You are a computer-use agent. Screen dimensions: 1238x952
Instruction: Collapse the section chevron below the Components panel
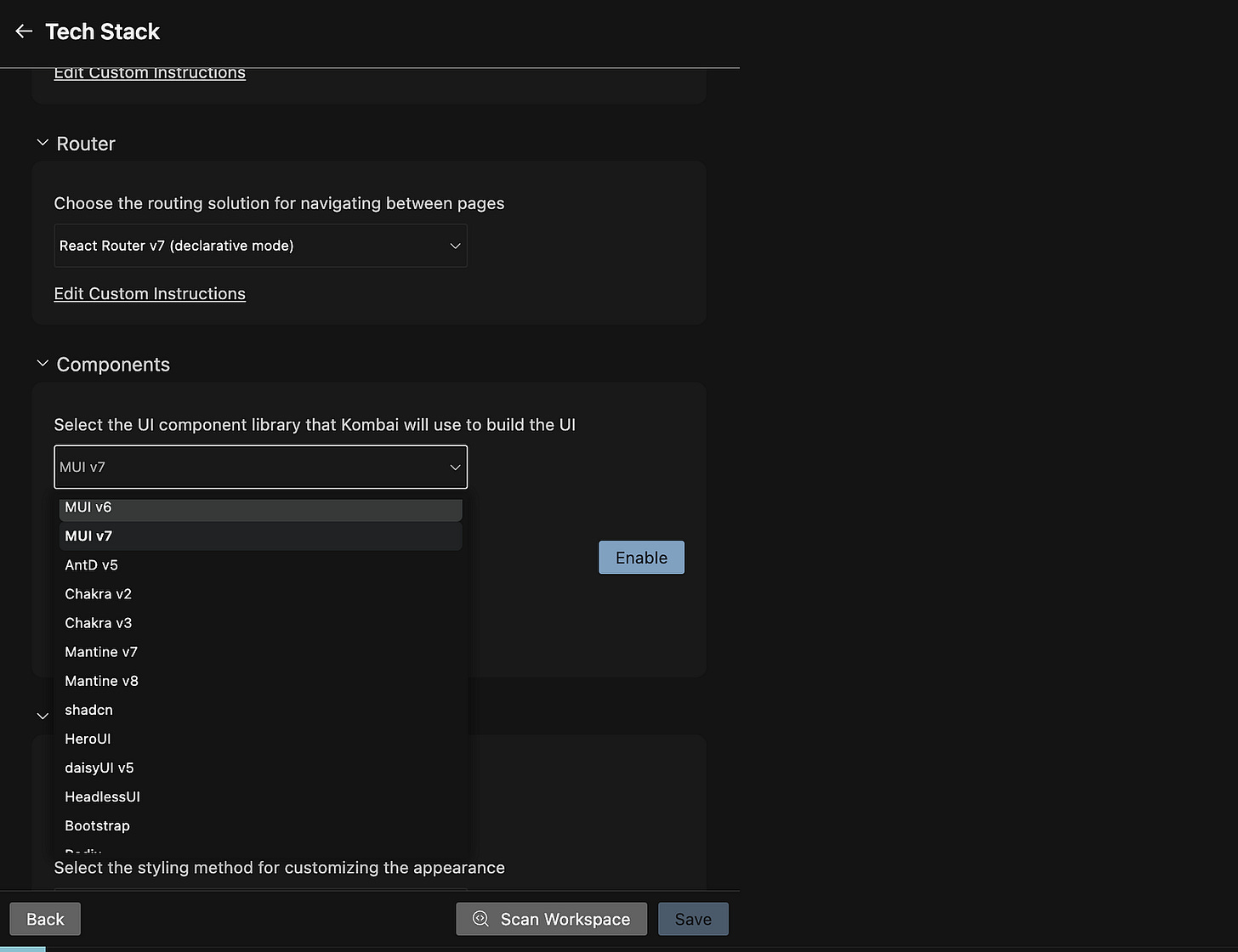click(43, 716)
